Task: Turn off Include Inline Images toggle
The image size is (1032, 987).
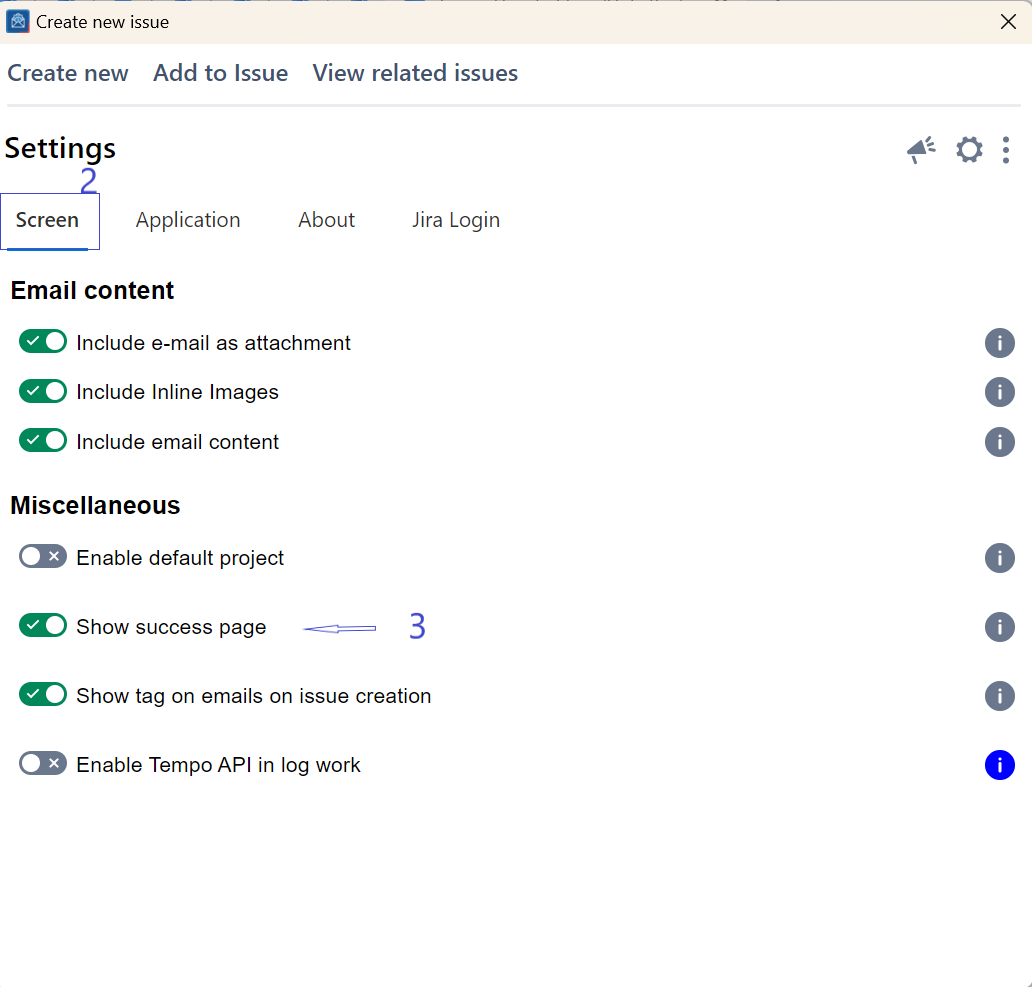Action: tap(43, 391)
